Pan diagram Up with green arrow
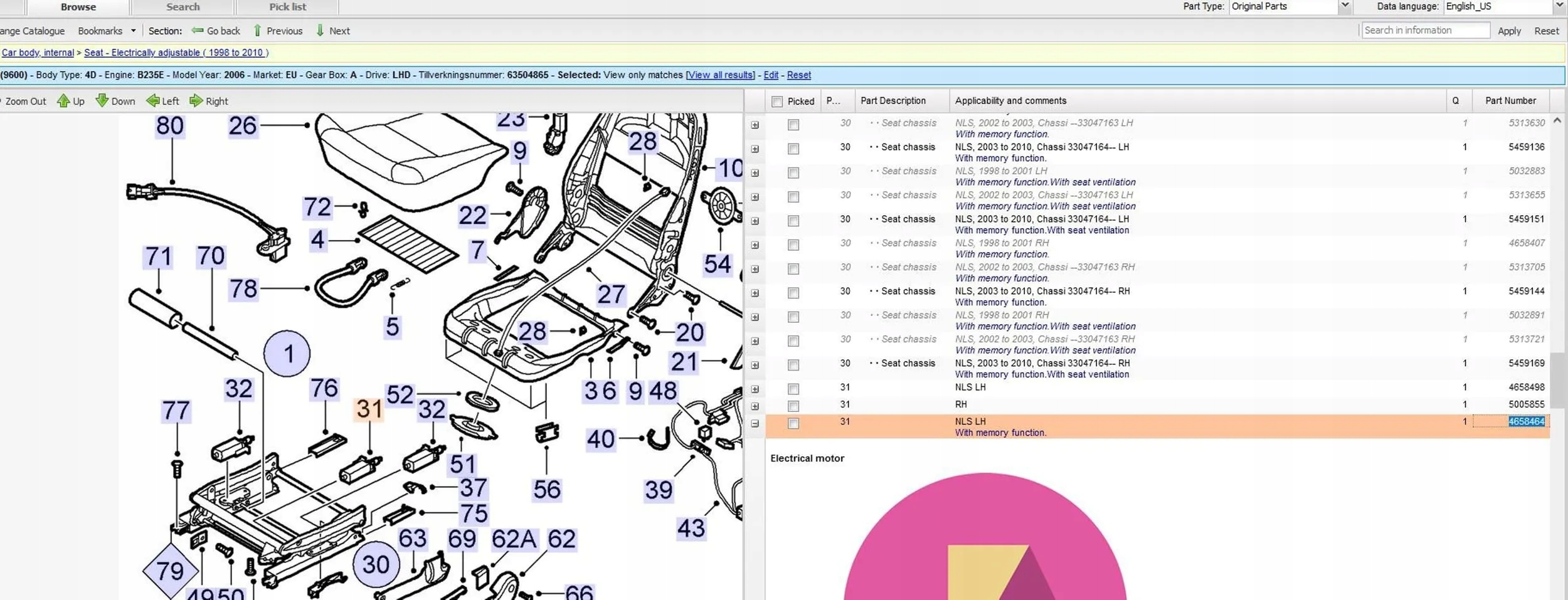The height and width of the screenshot is (600, 1568). click(x=63, y=101)
